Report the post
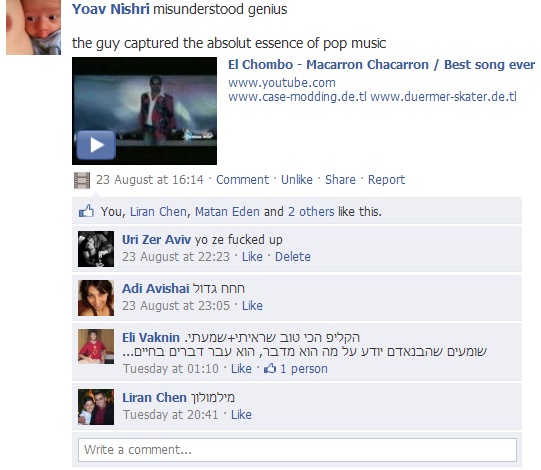The image size is (541, 470). coord(386,180)
